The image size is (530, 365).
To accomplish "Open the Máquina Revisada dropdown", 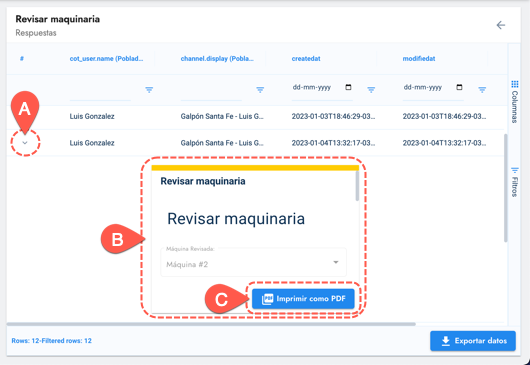I will [x=253, y=262].
